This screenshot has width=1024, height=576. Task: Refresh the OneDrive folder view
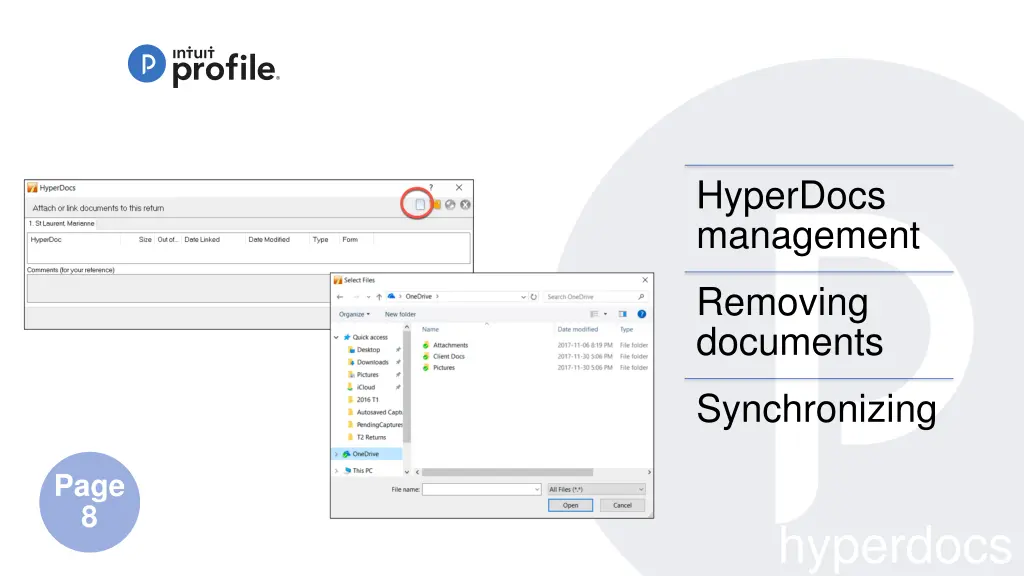tap(534, 296)
